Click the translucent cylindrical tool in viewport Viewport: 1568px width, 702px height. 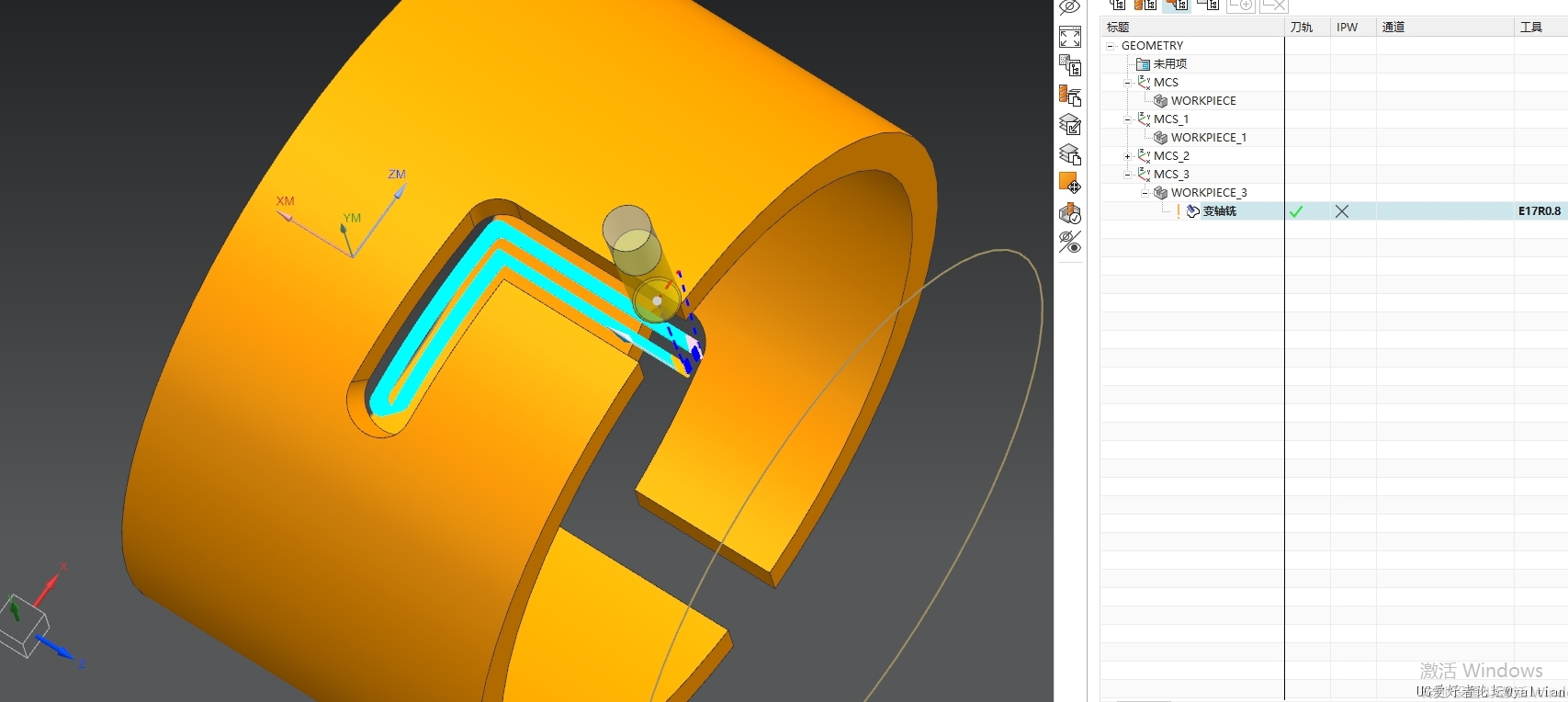tap(641, 265)
